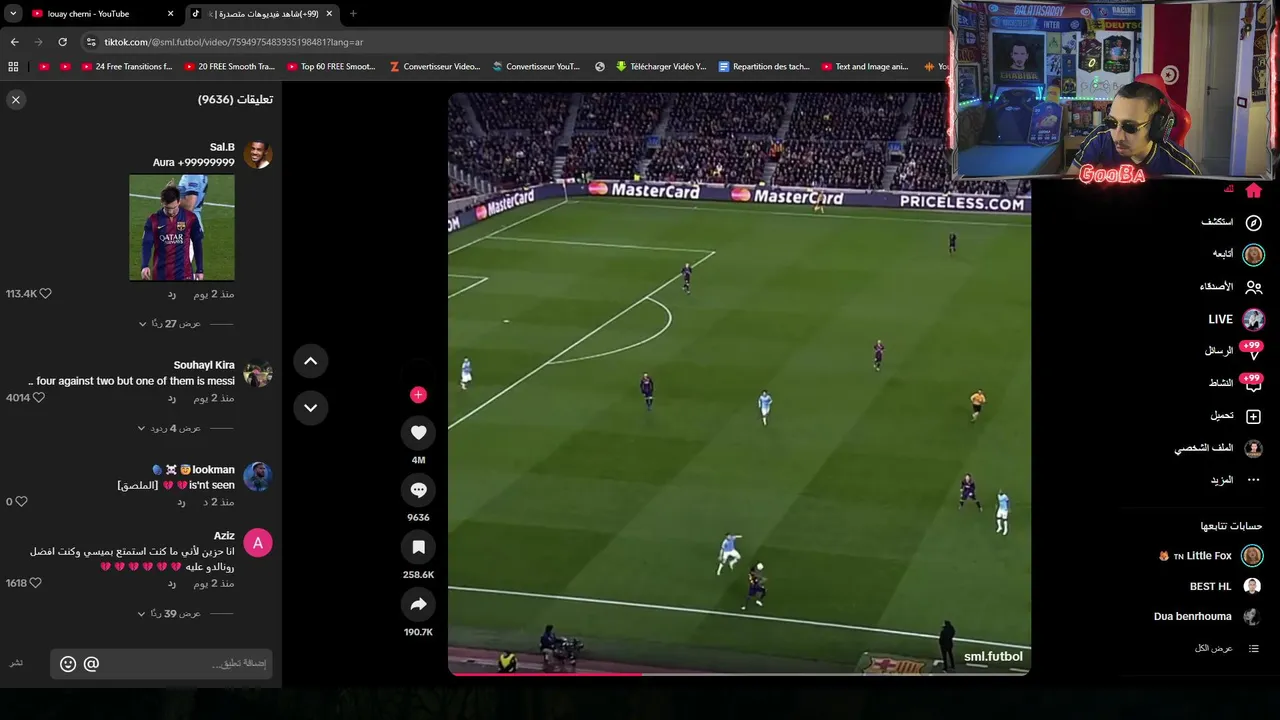Open the apps grid in bookmarks bar

tap(13, 67)
